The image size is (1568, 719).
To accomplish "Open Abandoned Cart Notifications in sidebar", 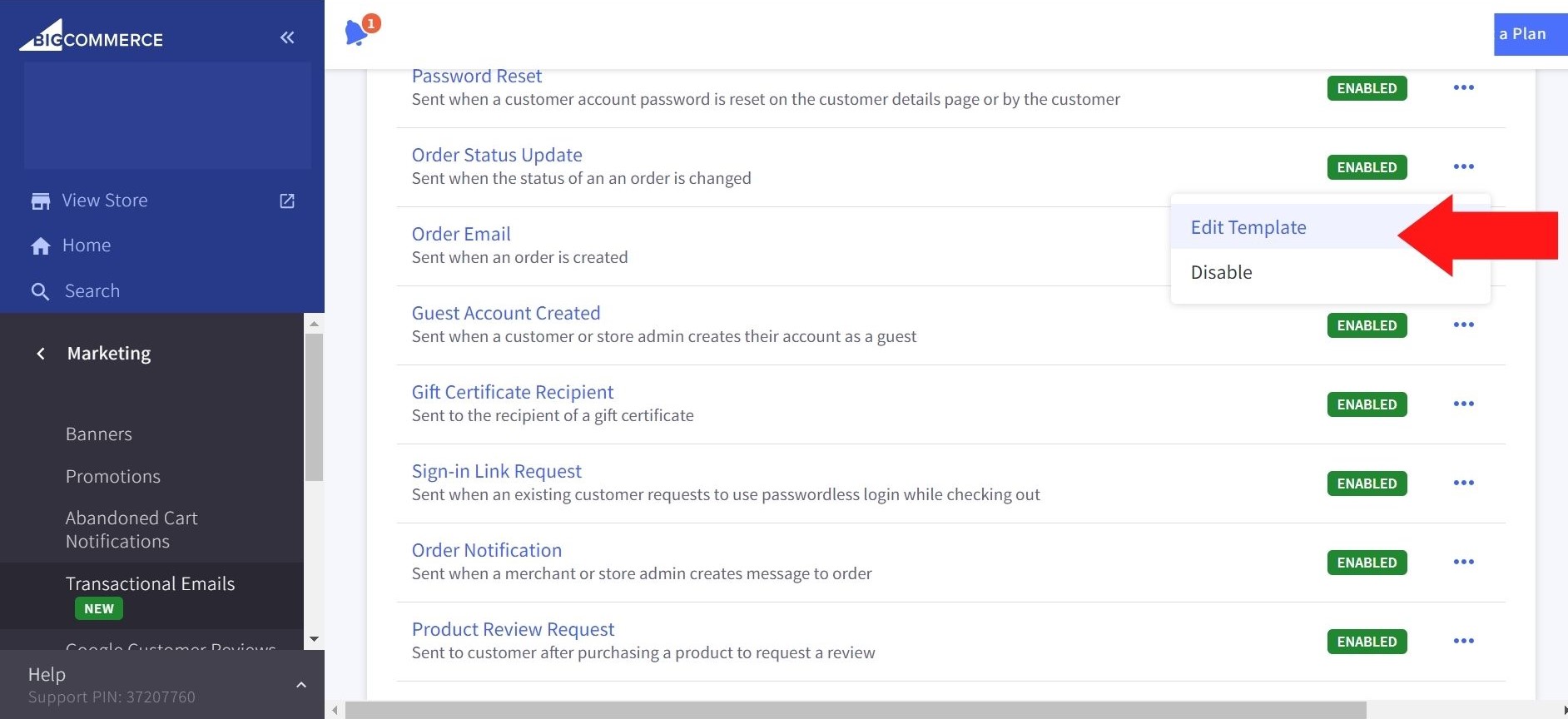I will pyautogui.click(x=131, y=529).
